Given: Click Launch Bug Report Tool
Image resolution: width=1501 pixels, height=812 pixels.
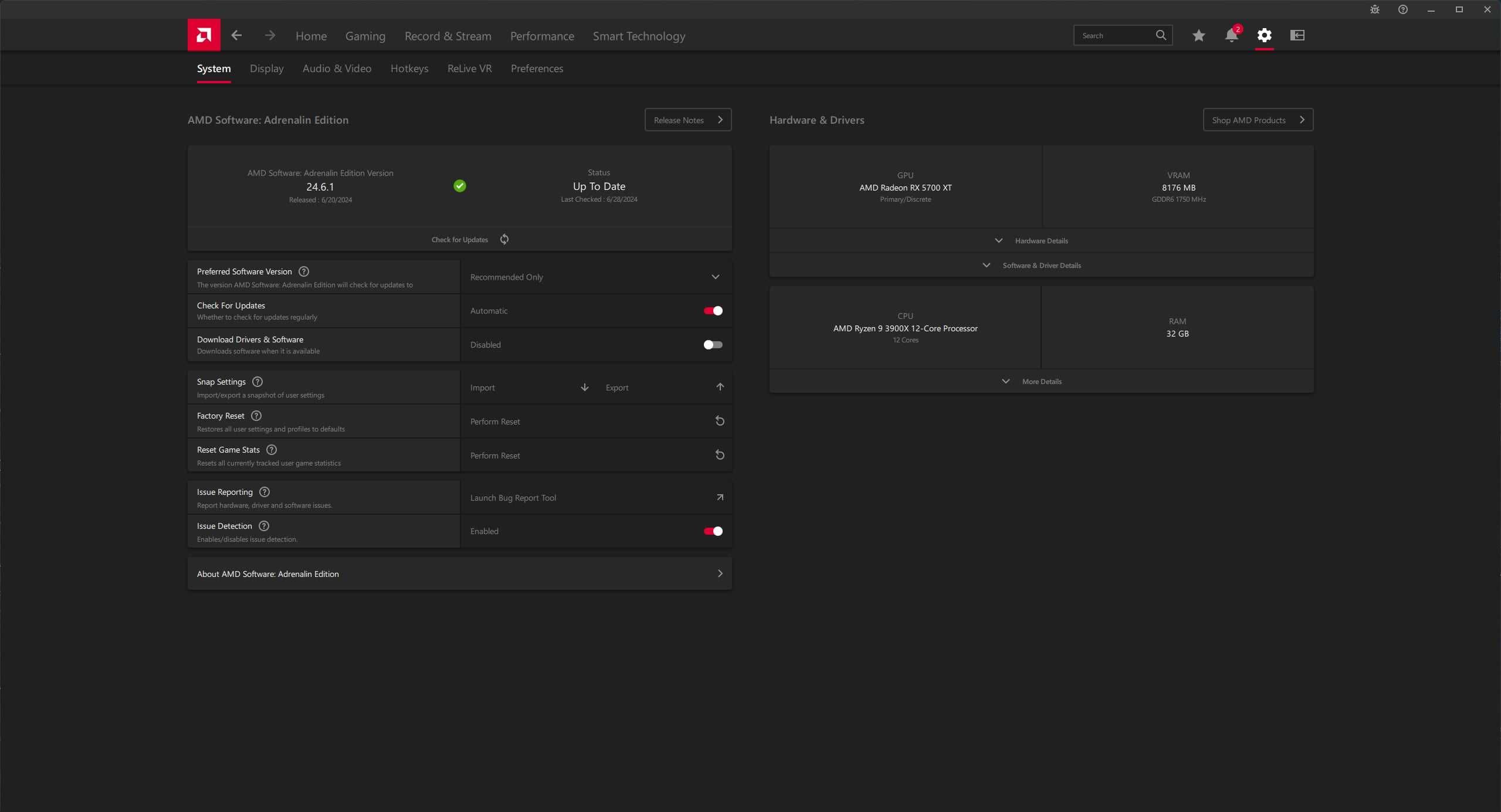Looking at the screenshot, I should coord(596,498).
